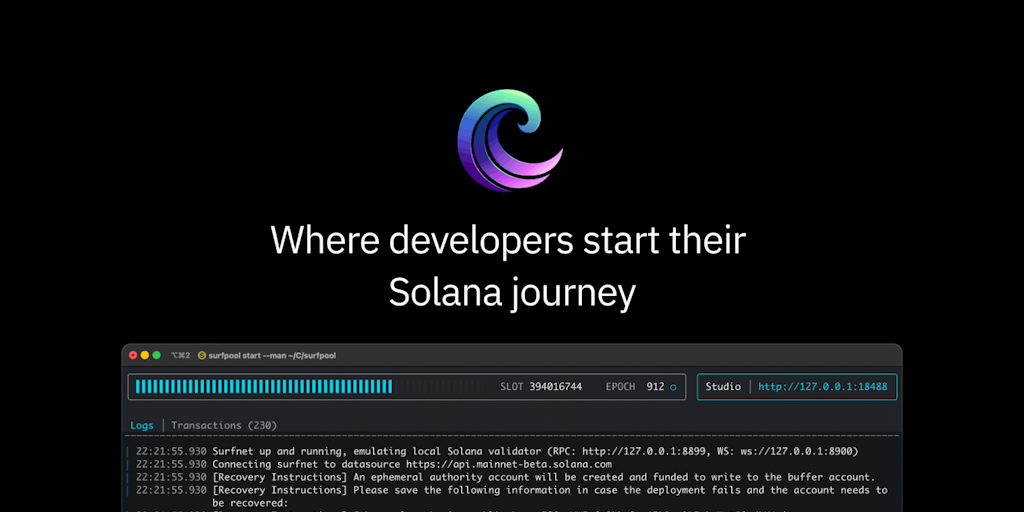The height and width of the screenshot is (512, 1024).
Task: Open the Transactions (230) tab
Action: [224, 425]
